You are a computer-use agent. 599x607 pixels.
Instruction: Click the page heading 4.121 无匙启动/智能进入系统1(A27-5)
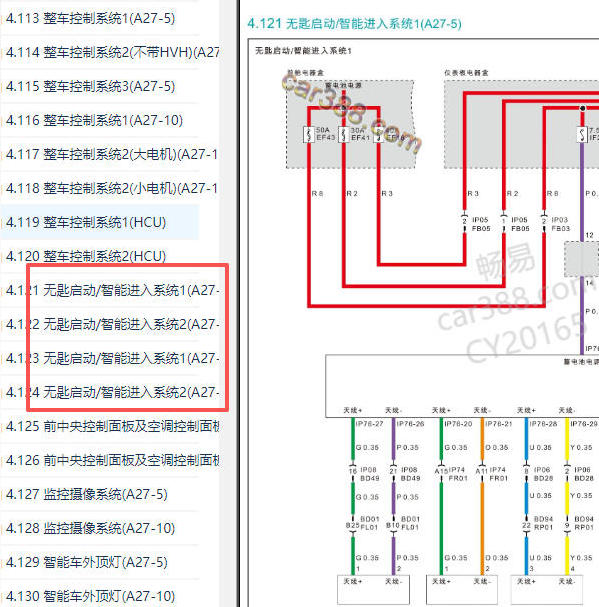(x=354, y=24)
